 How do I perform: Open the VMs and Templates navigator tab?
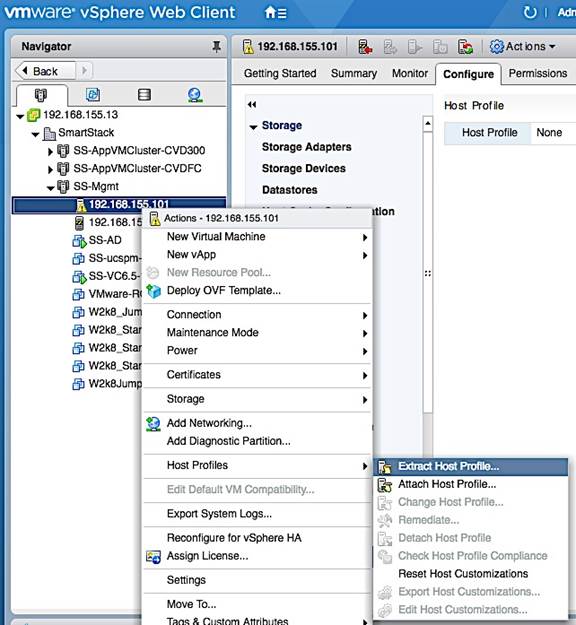(93, 94)
